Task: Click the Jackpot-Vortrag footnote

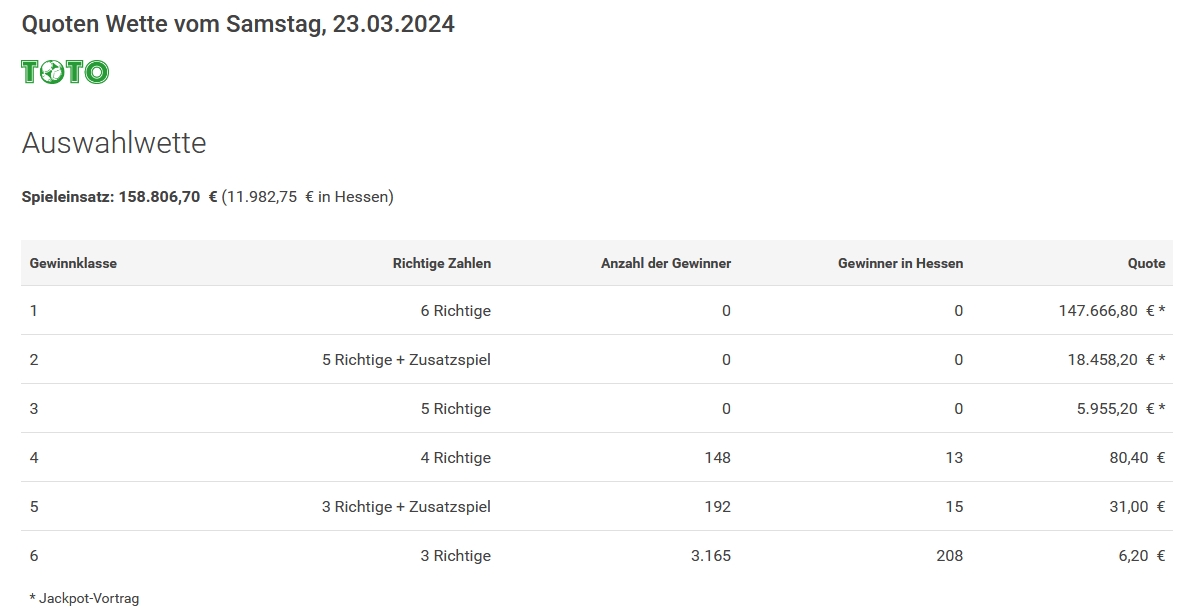Action: tap(84, 599)
